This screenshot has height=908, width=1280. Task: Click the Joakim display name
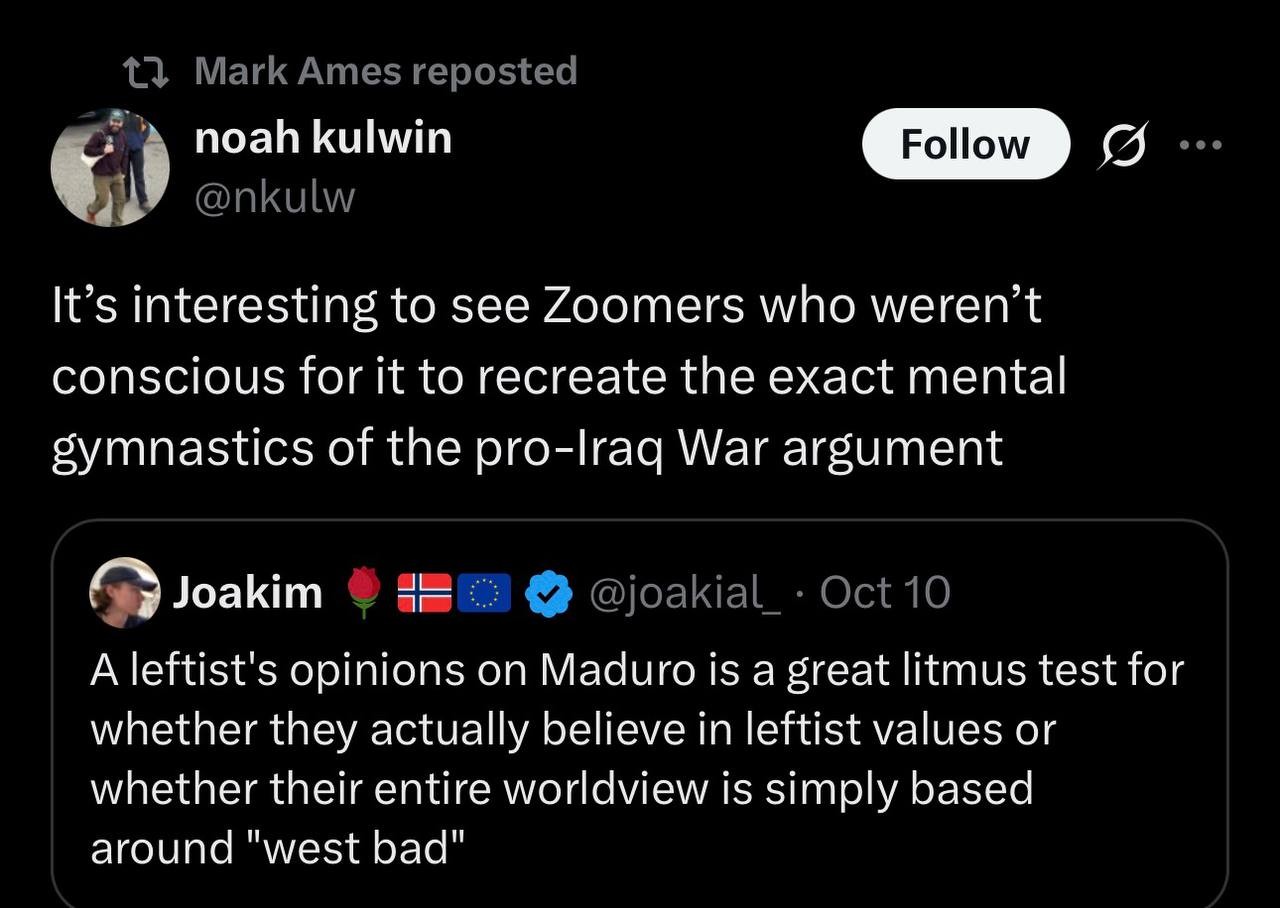click(247, 593)
